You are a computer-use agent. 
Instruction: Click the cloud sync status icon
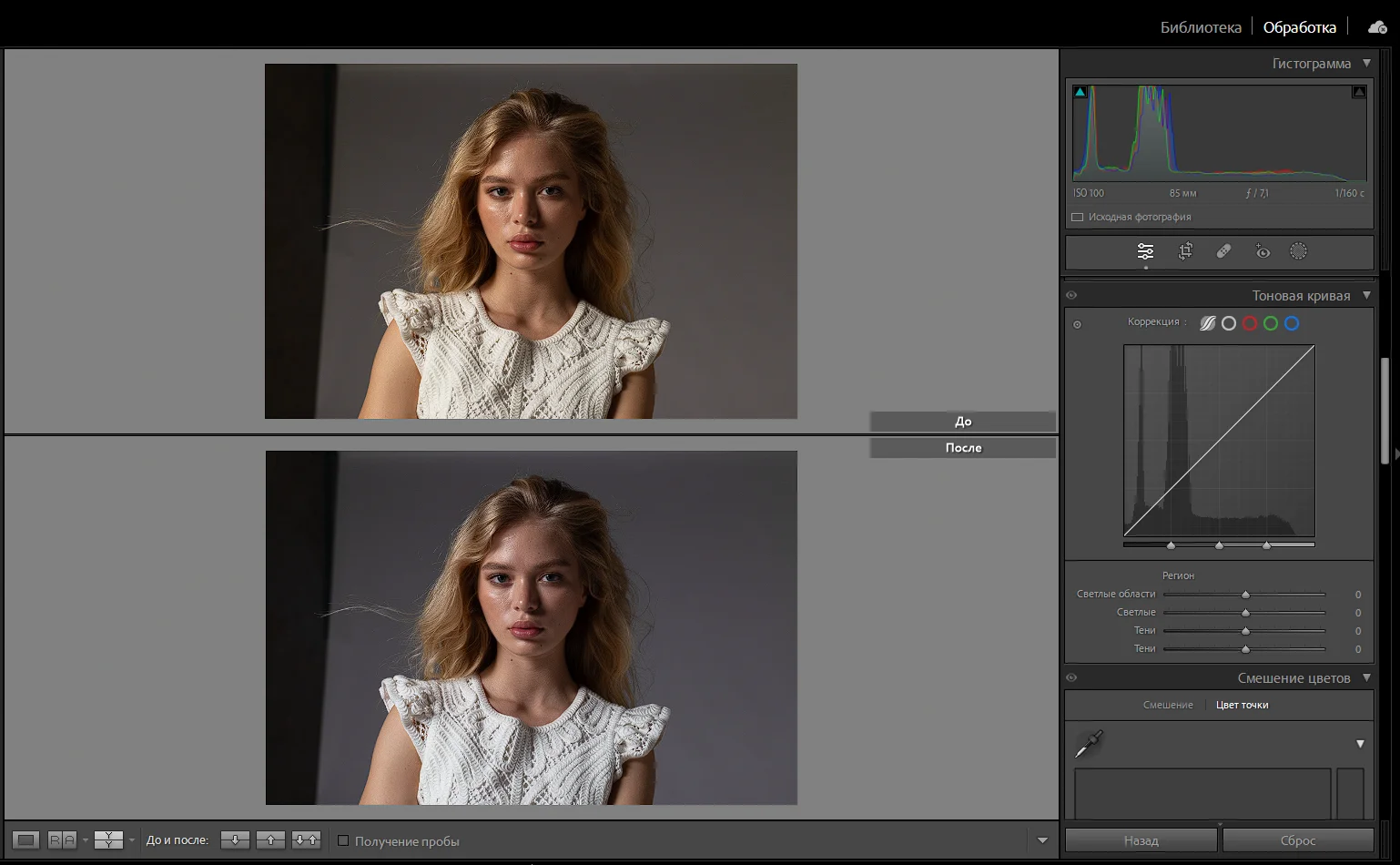[1377, 27]
